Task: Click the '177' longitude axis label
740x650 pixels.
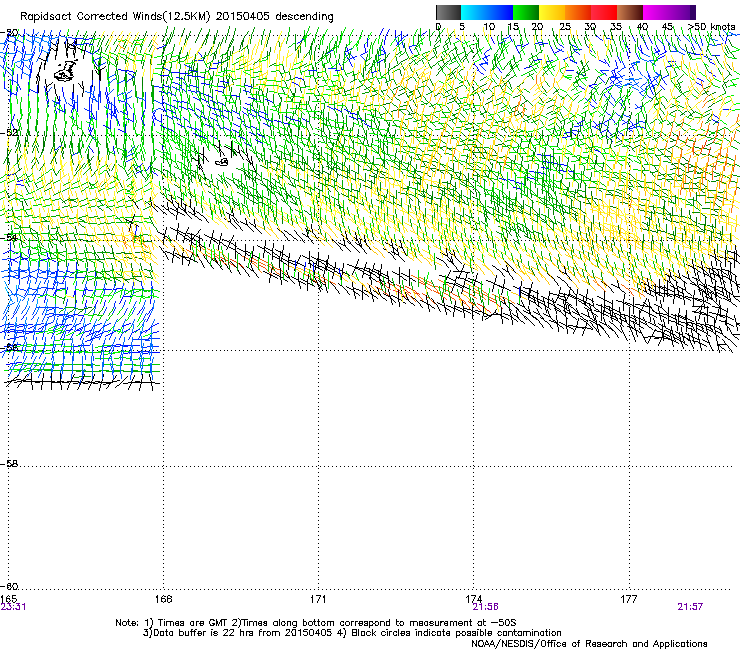Action: pyautogui.click(x=629, y=599)
